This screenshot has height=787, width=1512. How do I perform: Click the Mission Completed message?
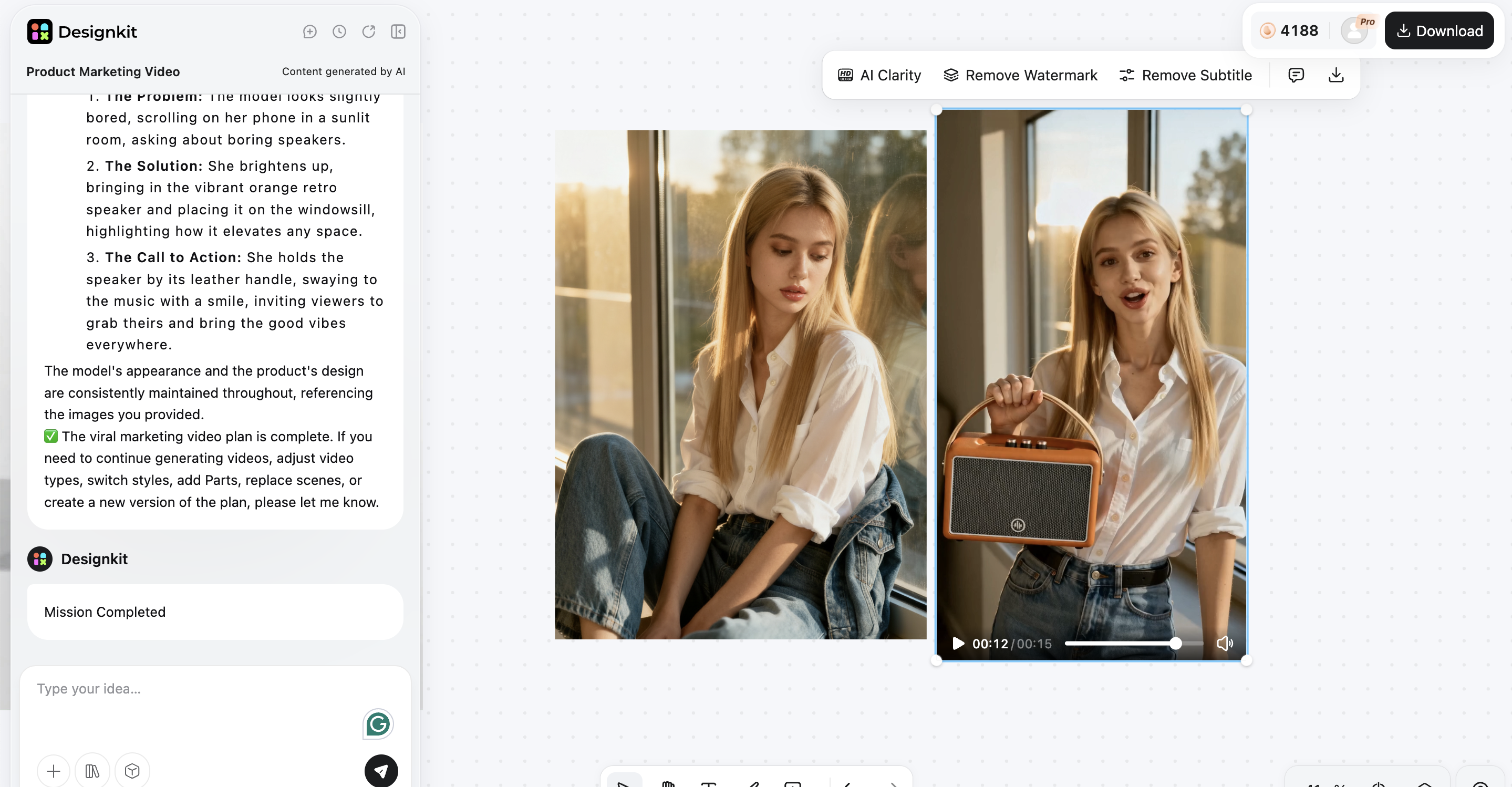pos(215,612)
